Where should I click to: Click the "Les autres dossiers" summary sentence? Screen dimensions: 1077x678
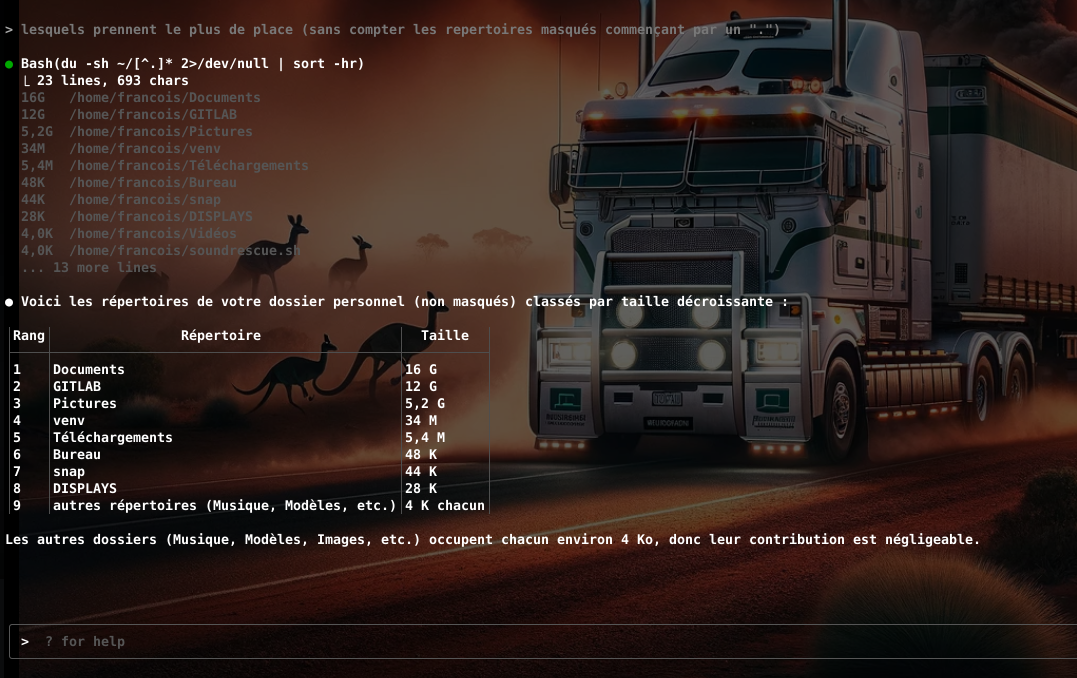(492, 539)
